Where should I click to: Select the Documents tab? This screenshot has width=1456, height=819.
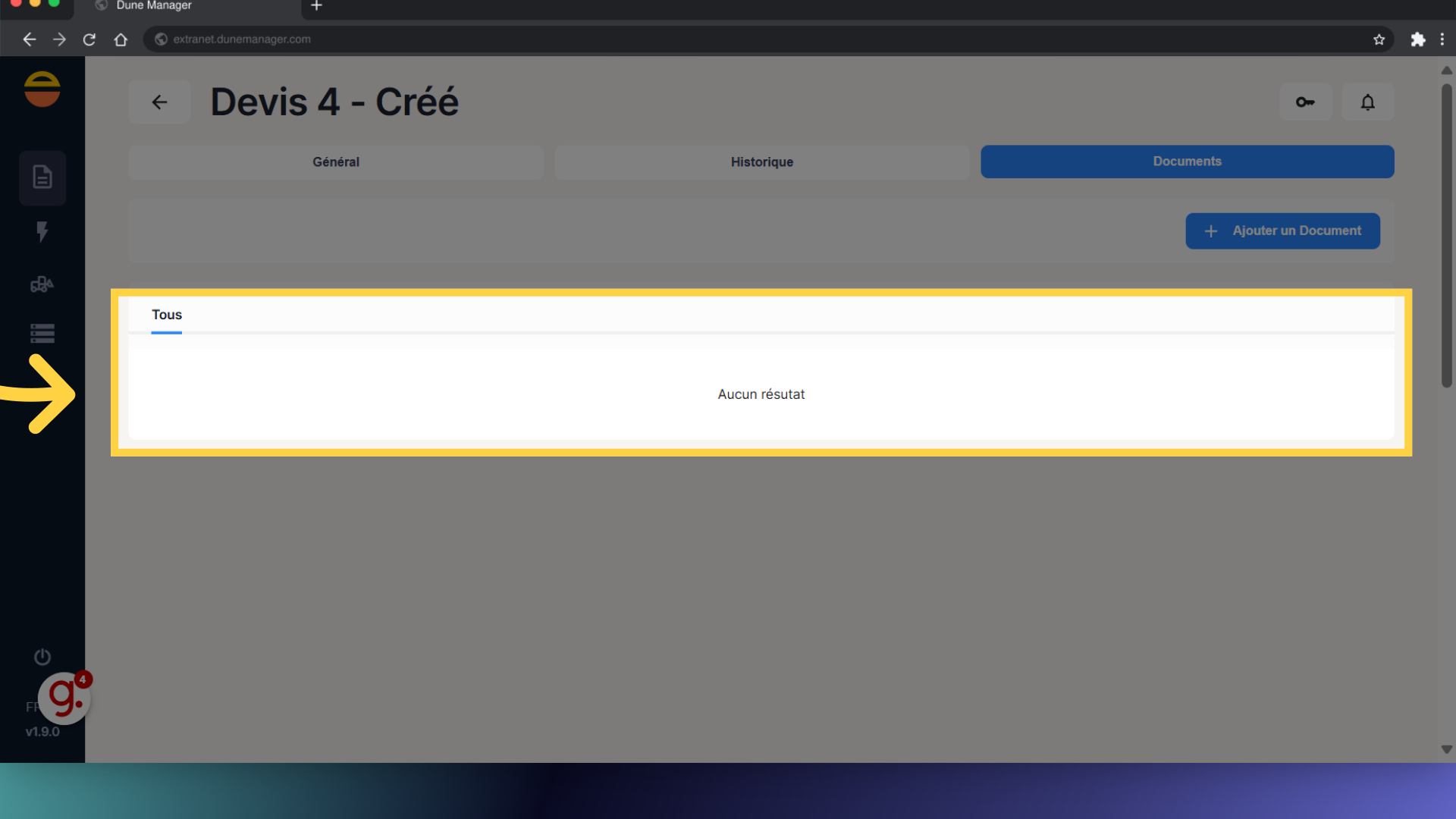pos(1187,162)
